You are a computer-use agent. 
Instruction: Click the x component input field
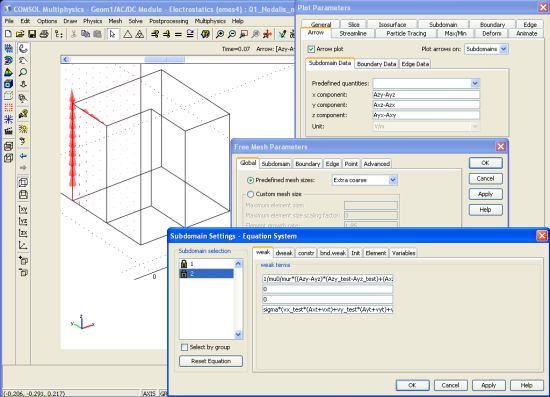click(x=426, y=95)
